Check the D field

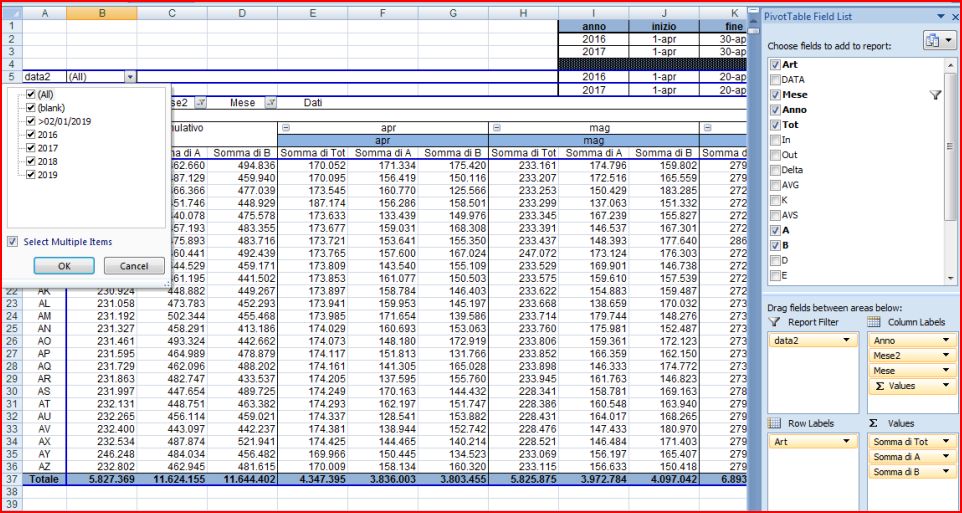775,260
